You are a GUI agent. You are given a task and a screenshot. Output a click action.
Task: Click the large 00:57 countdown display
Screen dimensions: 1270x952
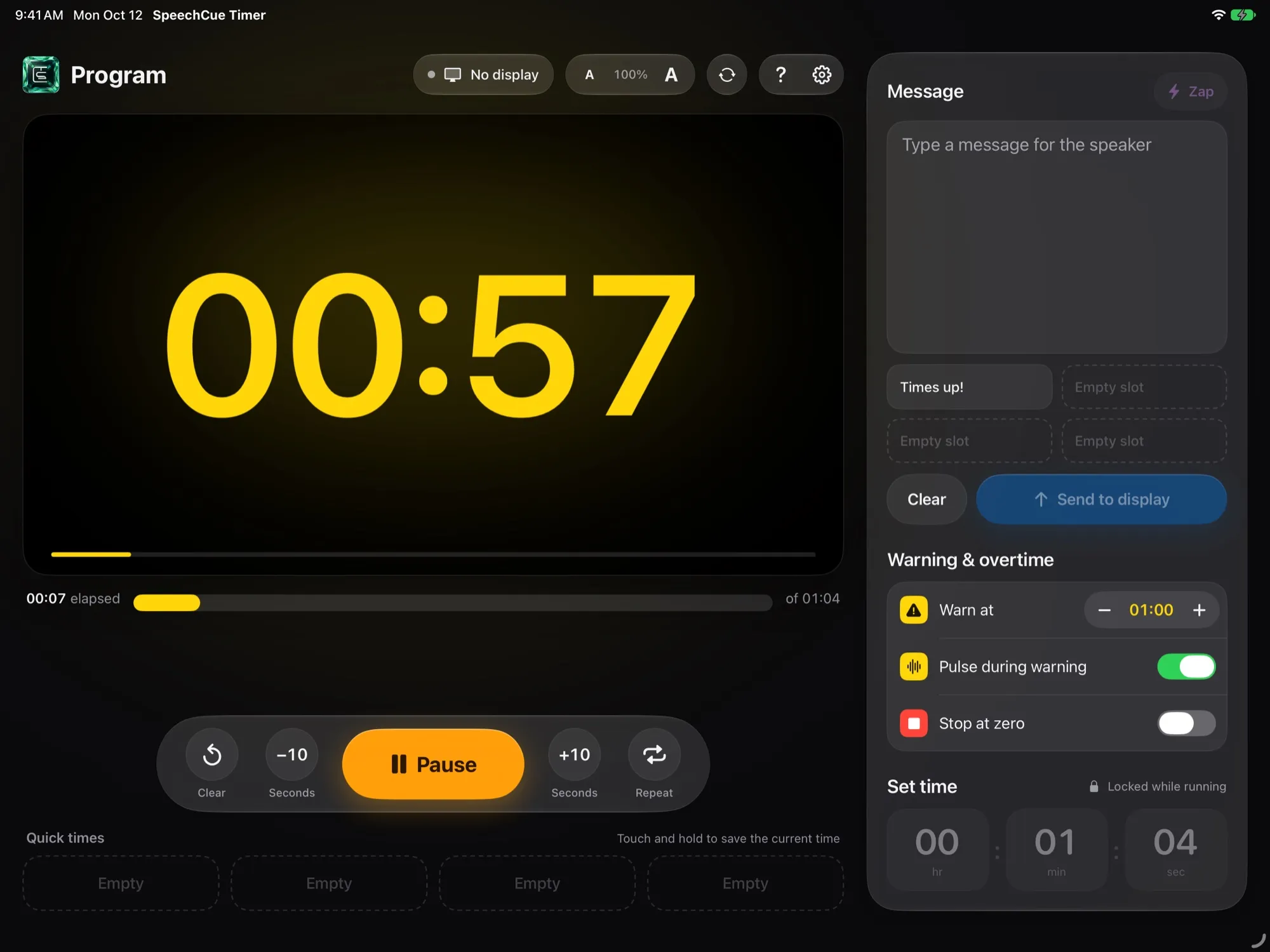click(432, 345)
